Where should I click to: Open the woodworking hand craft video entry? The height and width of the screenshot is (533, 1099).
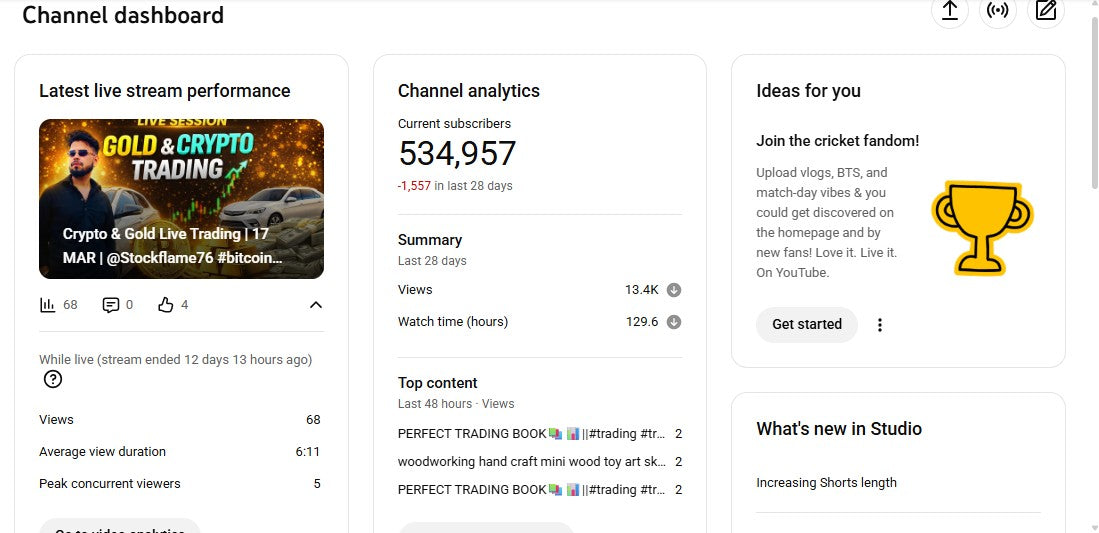(531, 462)
